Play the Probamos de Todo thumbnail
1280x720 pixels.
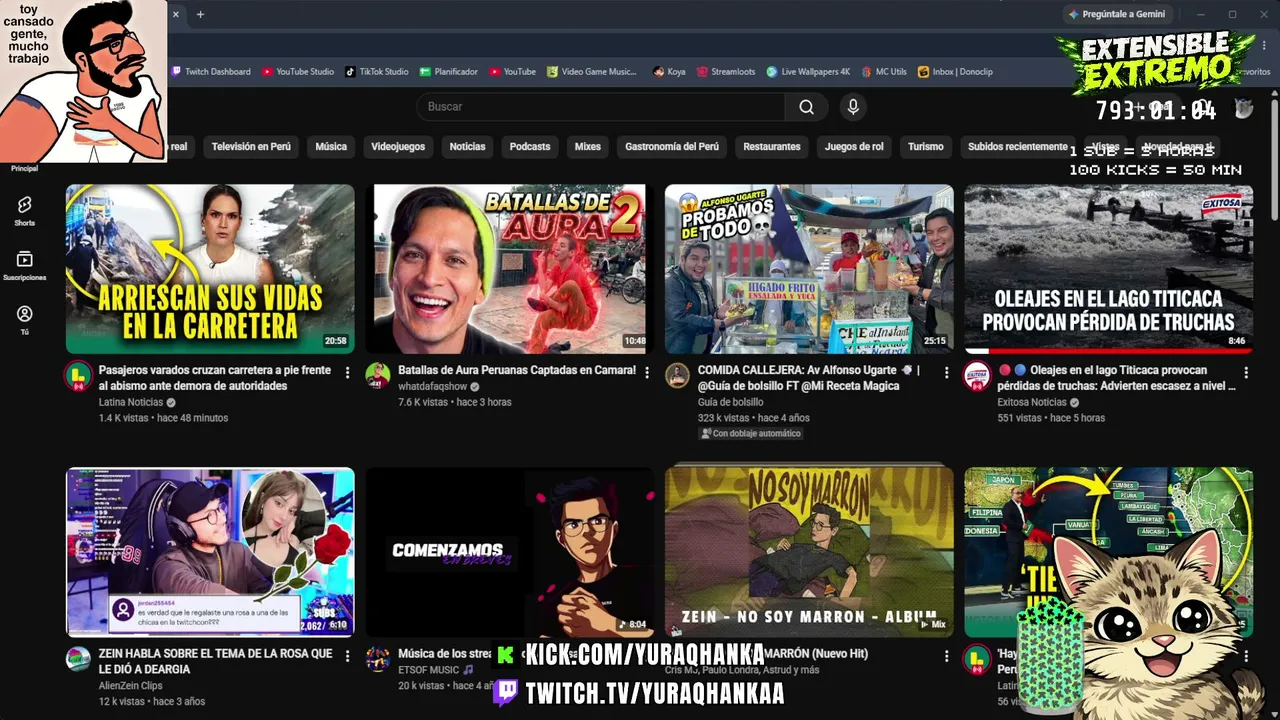click(809, 269)
